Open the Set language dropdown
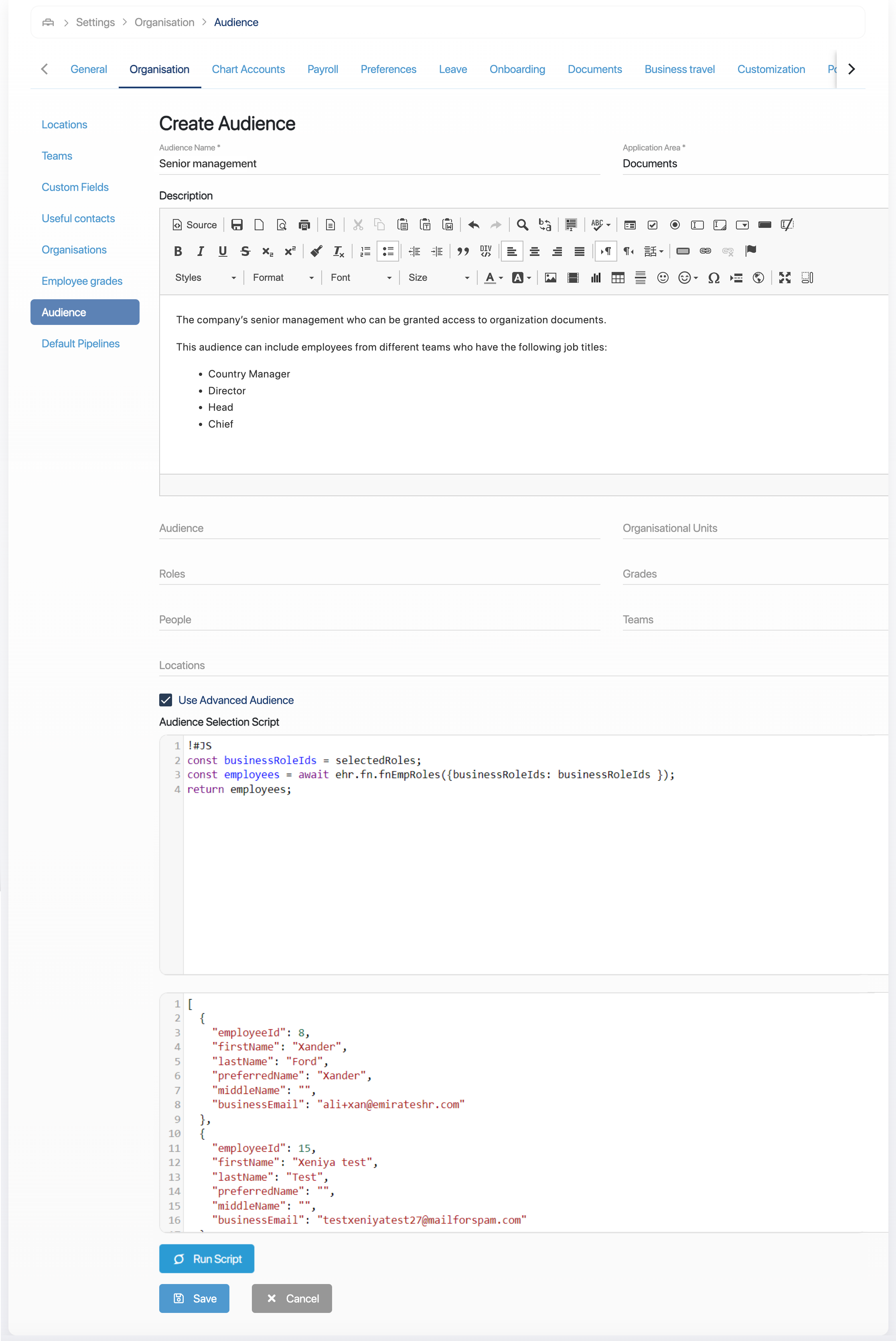The width and height of the screenshot is (896, 1341). 654,251
